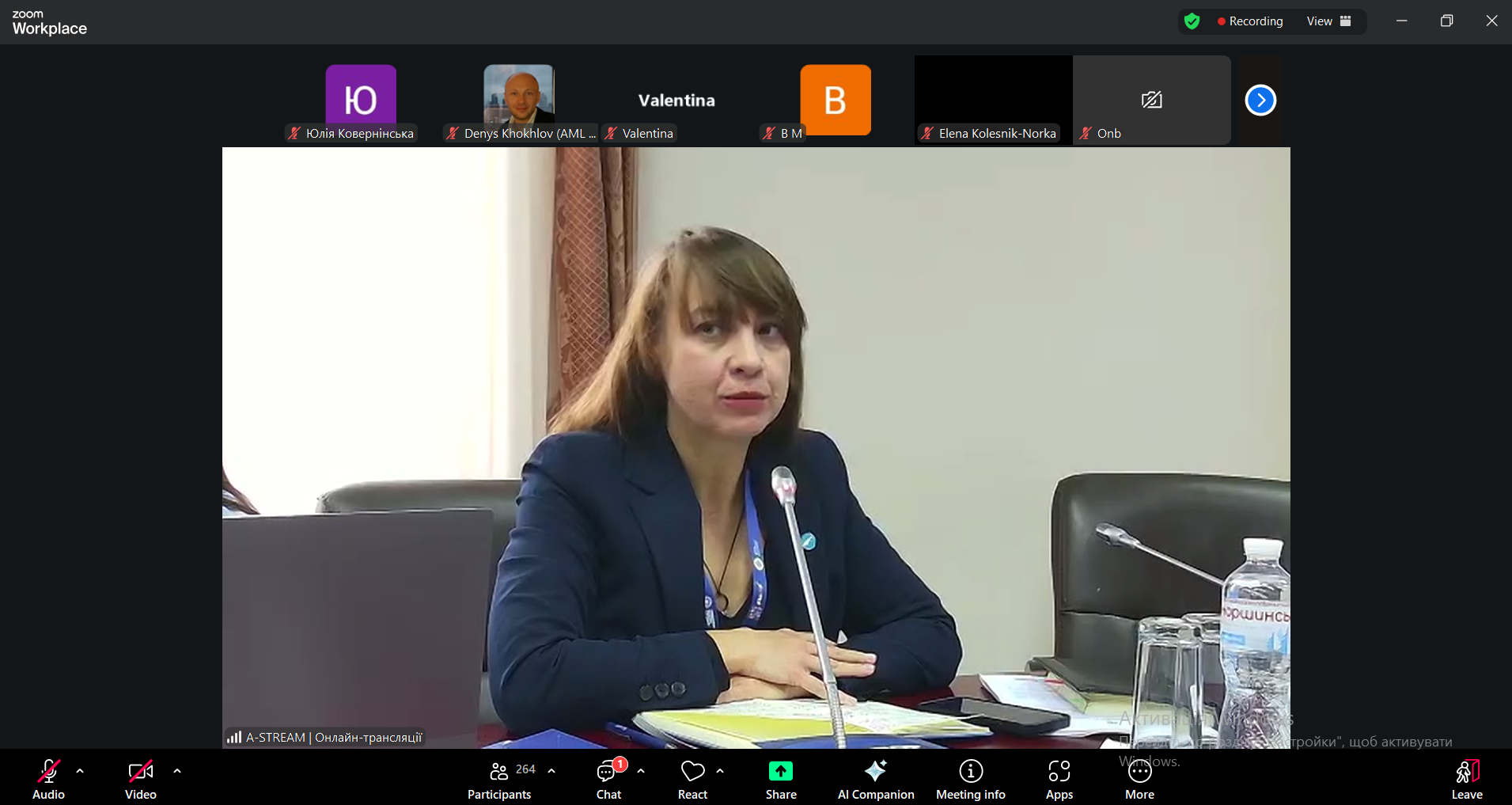Expand audio settings arrow
The width and height of the screenshot is (1512, 805).
(x=80, y=770)
